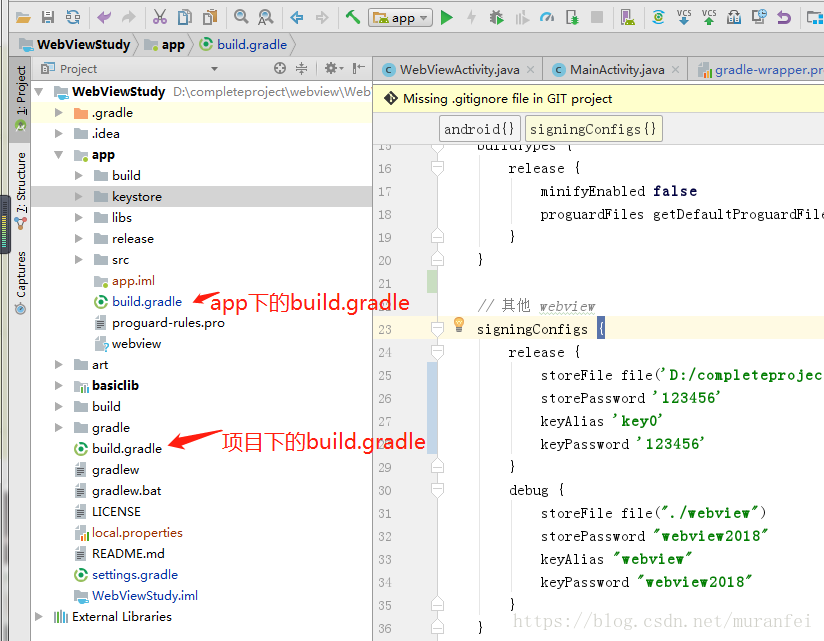Click the intention lightbulb on line 23
Image resolution: width=824 pixels, height=641 pixels.
[x=460, y=324]
